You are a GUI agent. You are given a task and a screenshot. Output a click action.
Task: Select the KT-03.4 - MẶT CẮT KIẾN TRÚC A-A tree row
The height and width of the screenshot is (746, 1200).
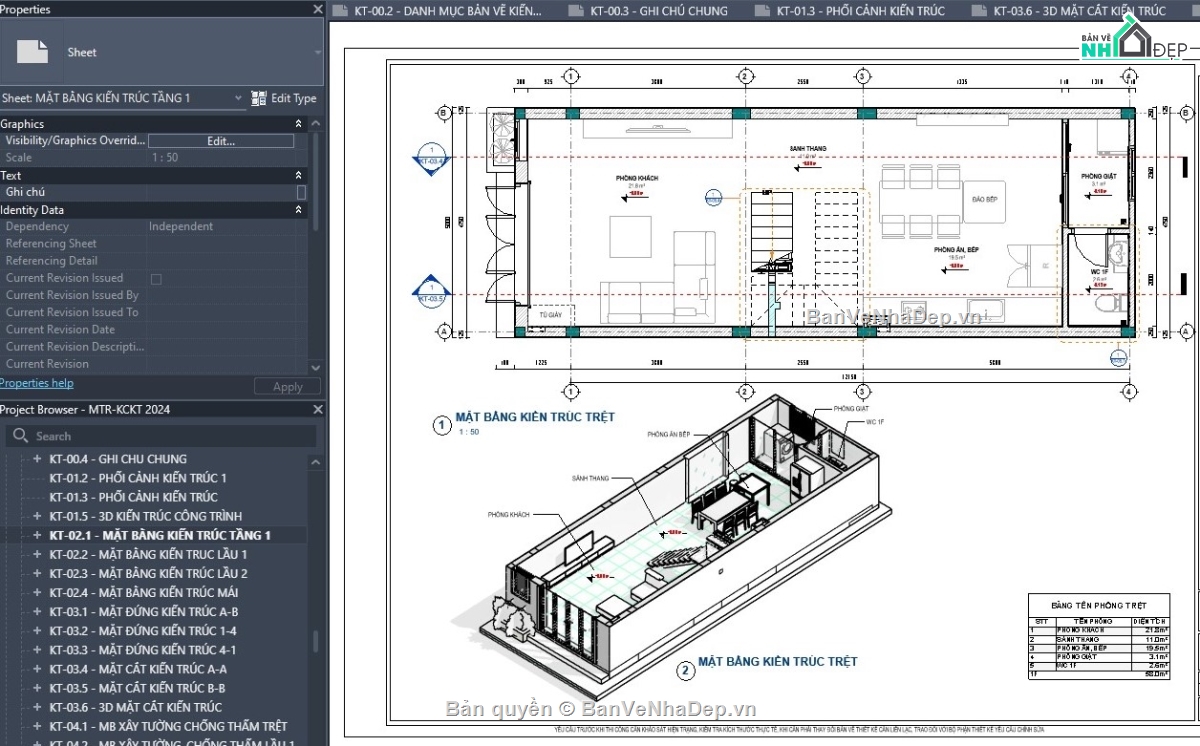tap(138, 669)
